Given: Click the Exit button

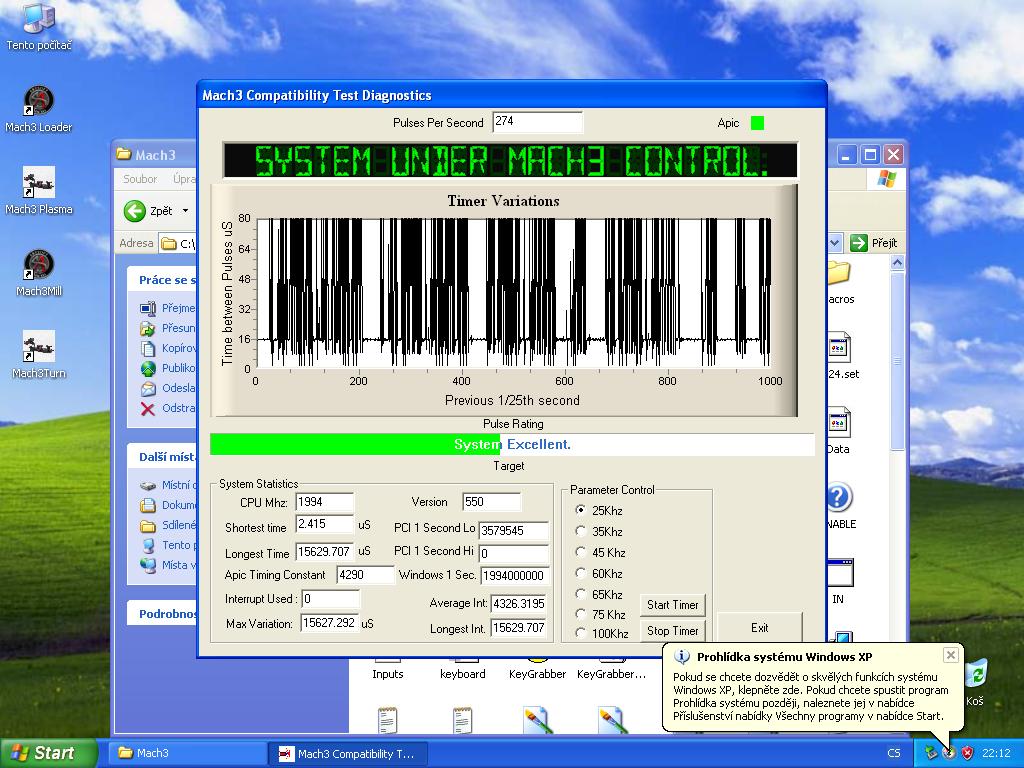Looking at the screenshot, I should tap(759, 627).
